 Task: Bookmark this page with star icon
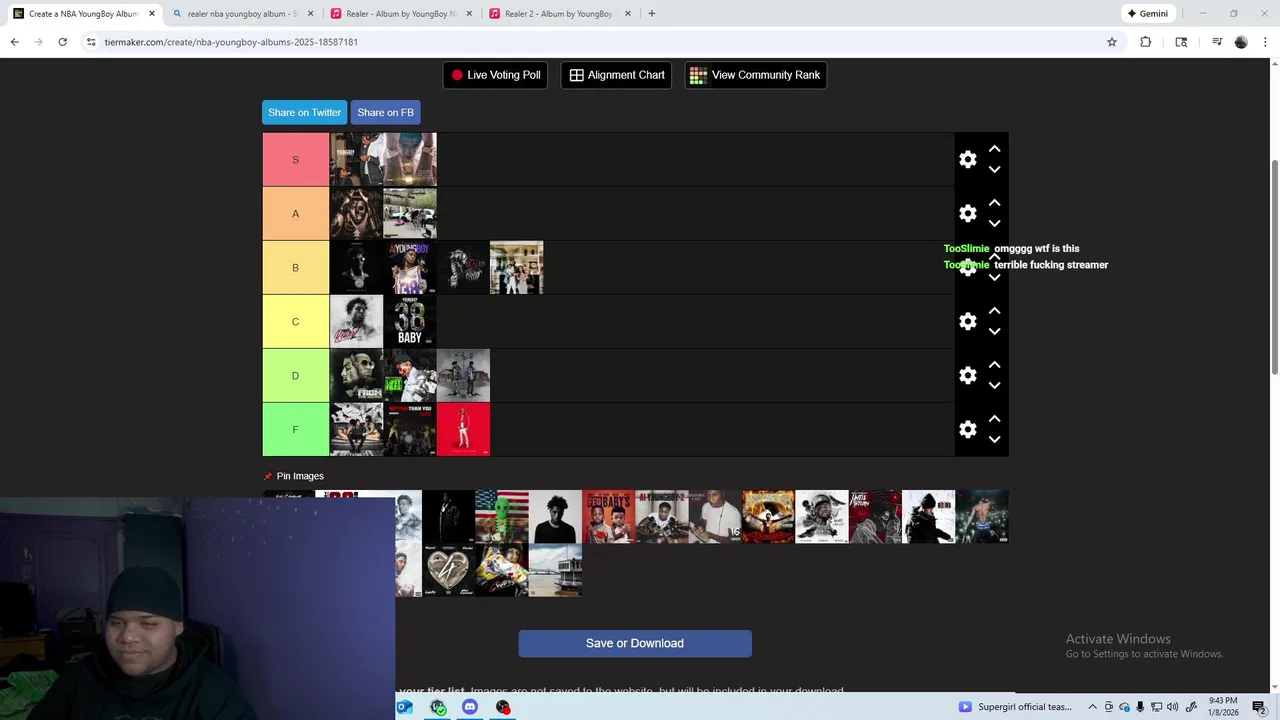pos(1111,42)
